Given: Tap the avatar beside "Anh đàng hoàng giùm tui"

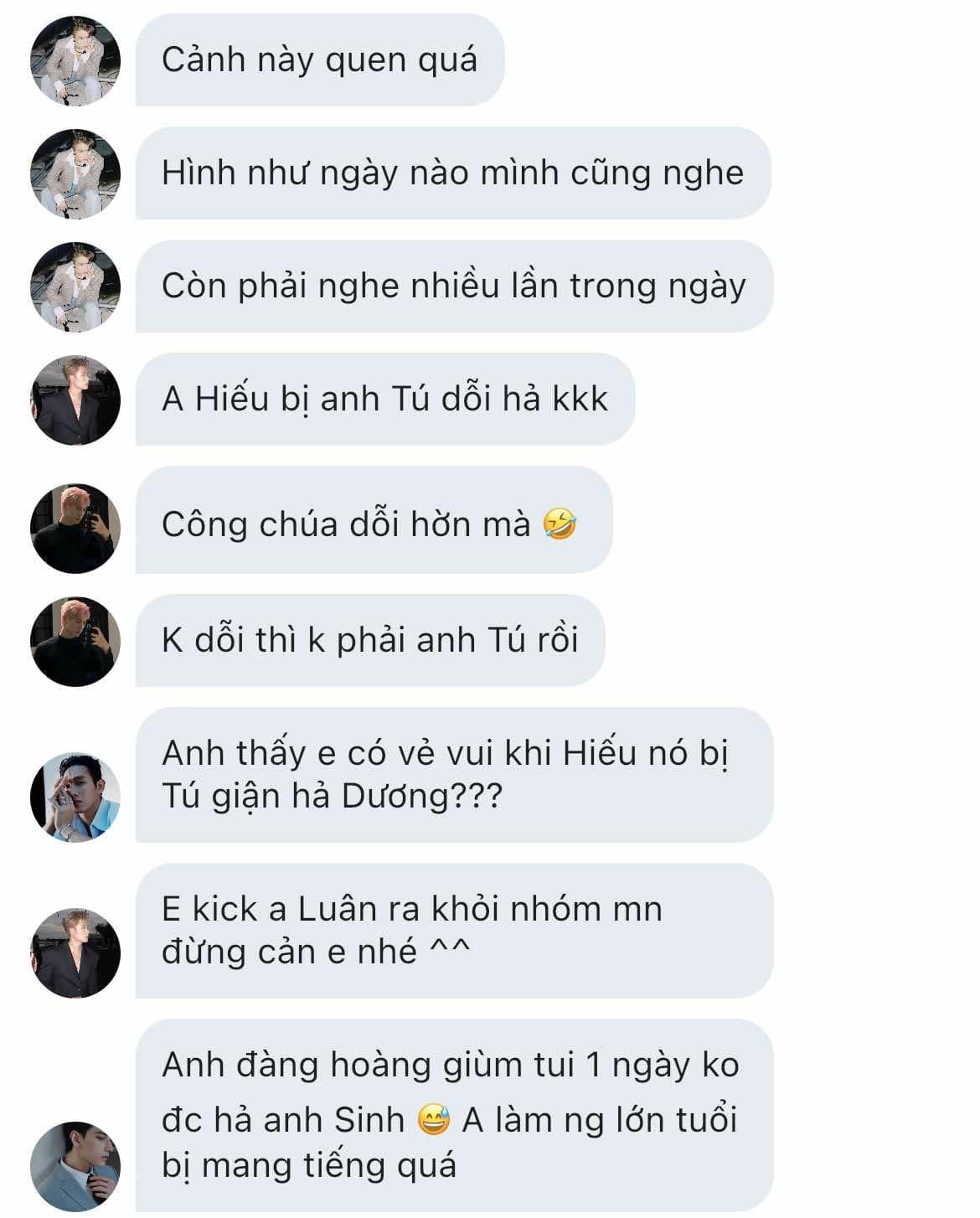Looking at the screenshot, I should (75, 1166).
